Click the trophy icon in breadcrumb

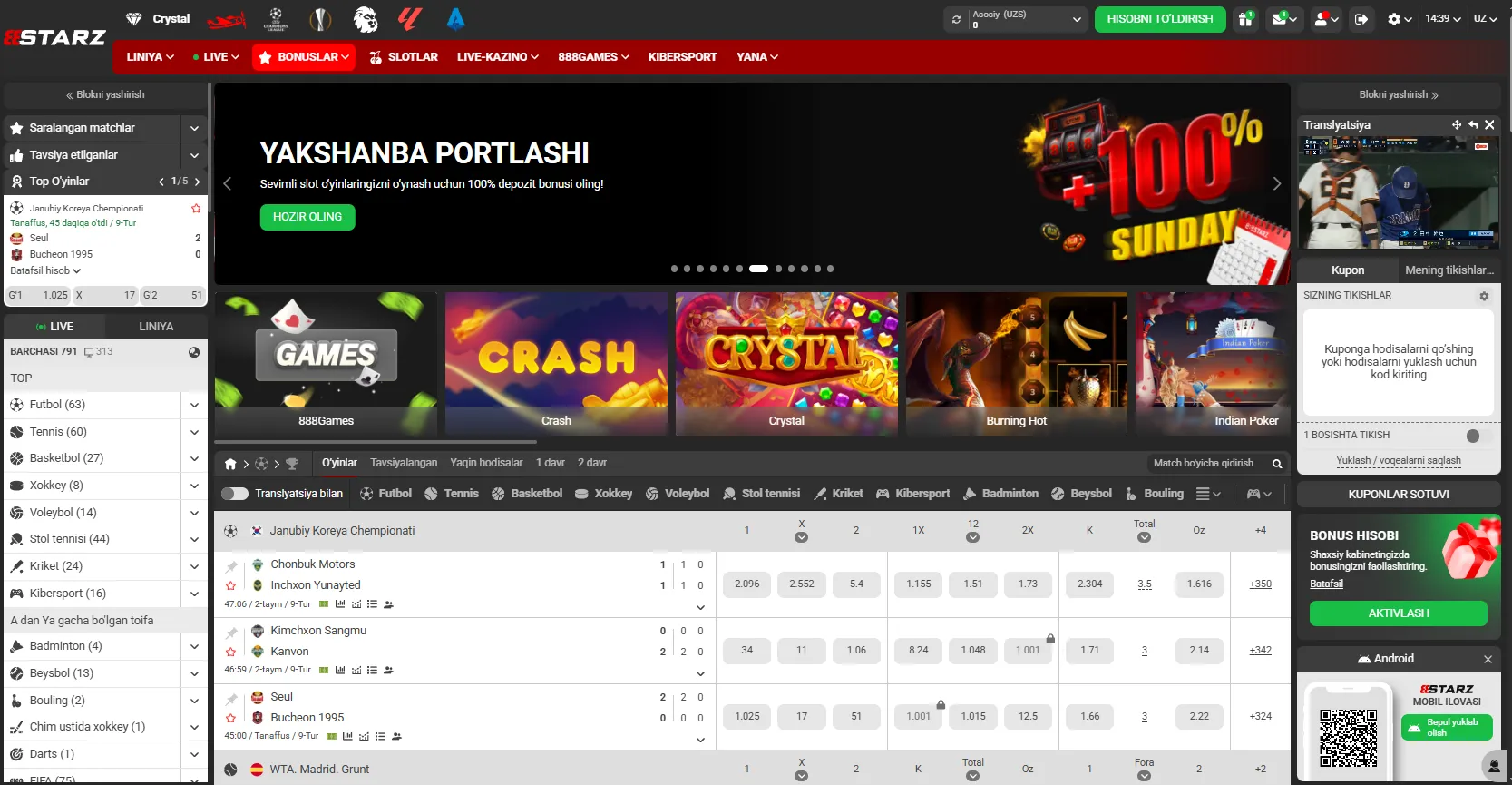(x=292, y=464)
